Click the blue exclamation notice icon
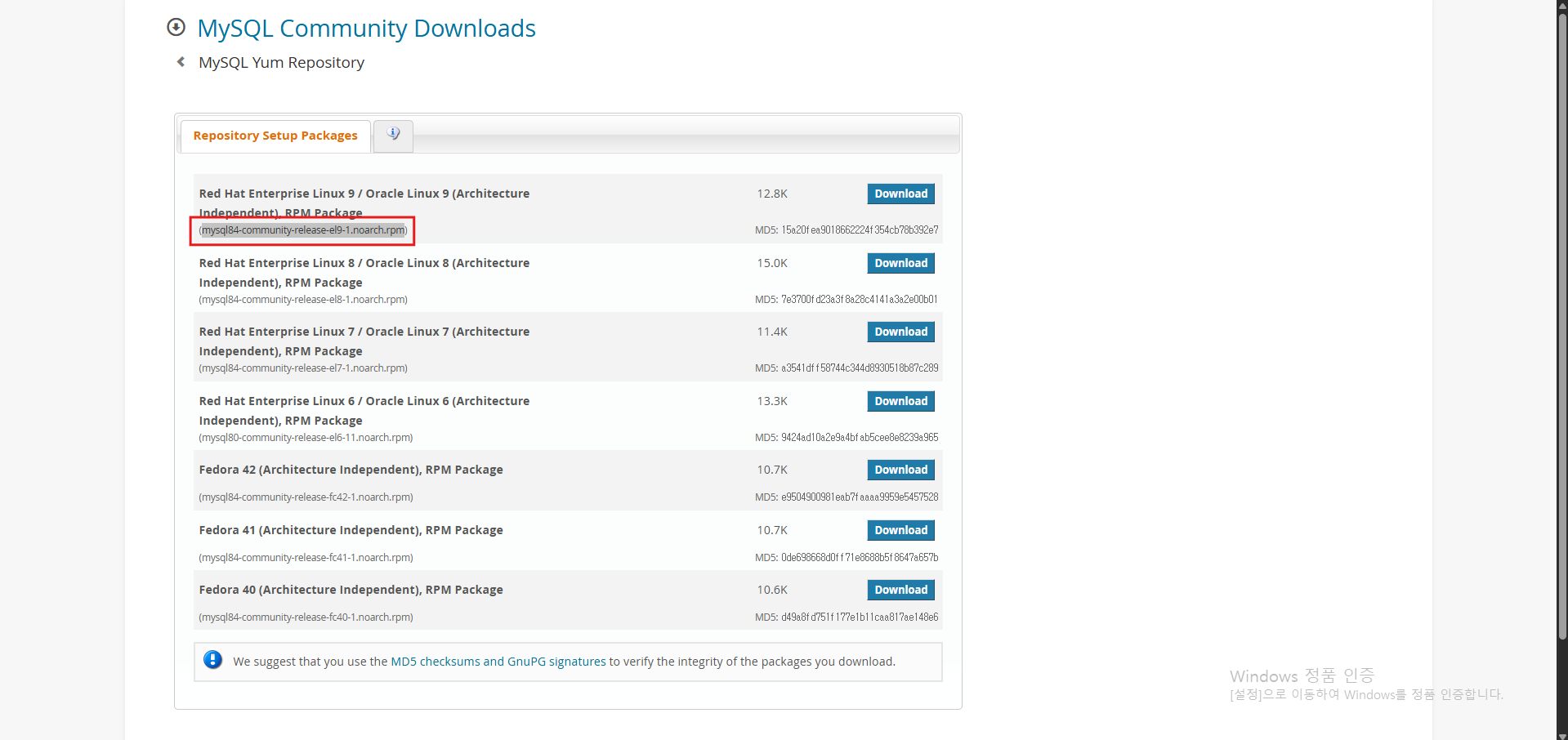 tap(212, 660)
